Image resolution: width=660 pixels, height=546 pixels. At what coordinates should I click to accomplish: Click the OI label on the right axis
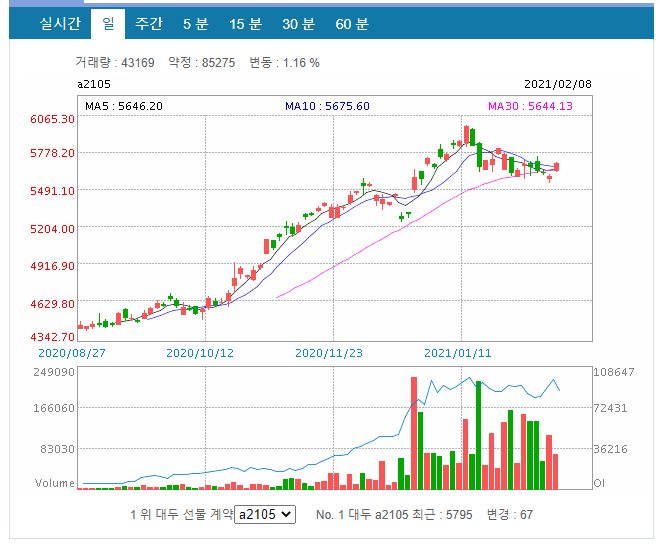(x=599, y=483)
